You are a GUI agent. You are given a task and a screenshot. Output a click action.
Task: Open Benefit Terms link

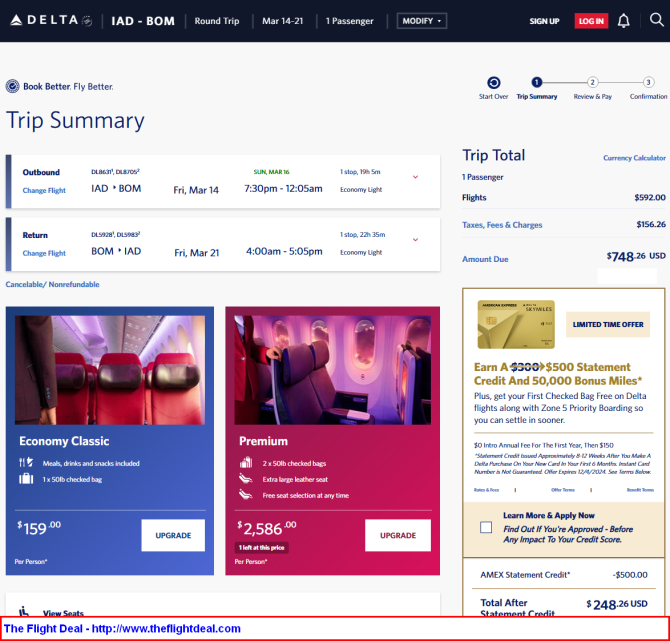coord(640,490)
